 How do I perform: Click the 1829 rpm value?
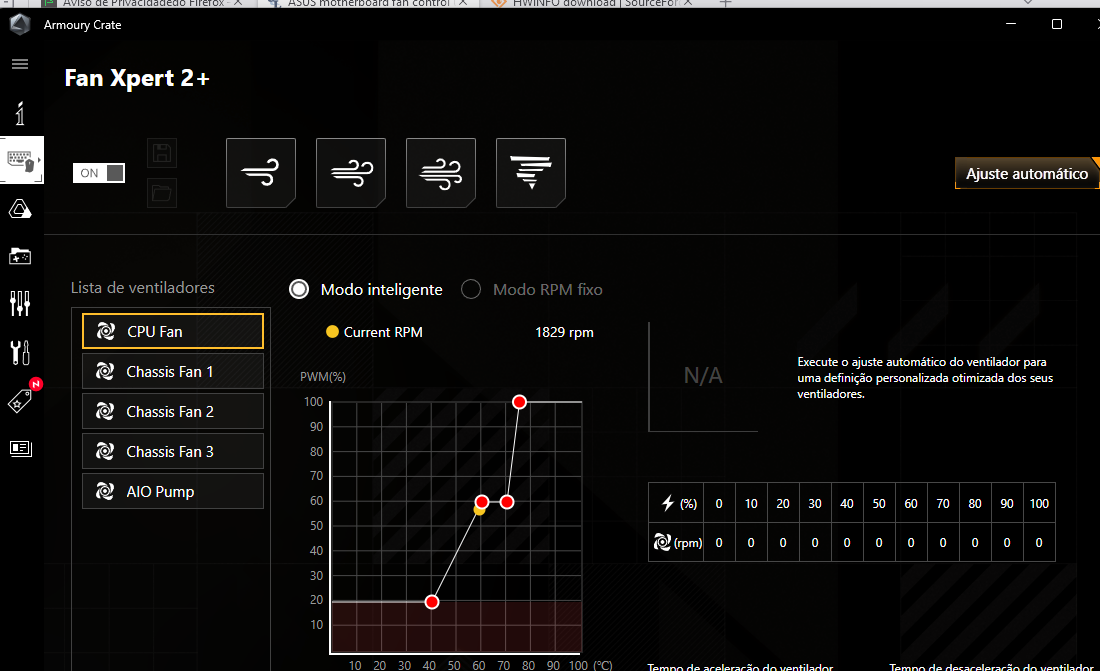(x=564, y=332)
